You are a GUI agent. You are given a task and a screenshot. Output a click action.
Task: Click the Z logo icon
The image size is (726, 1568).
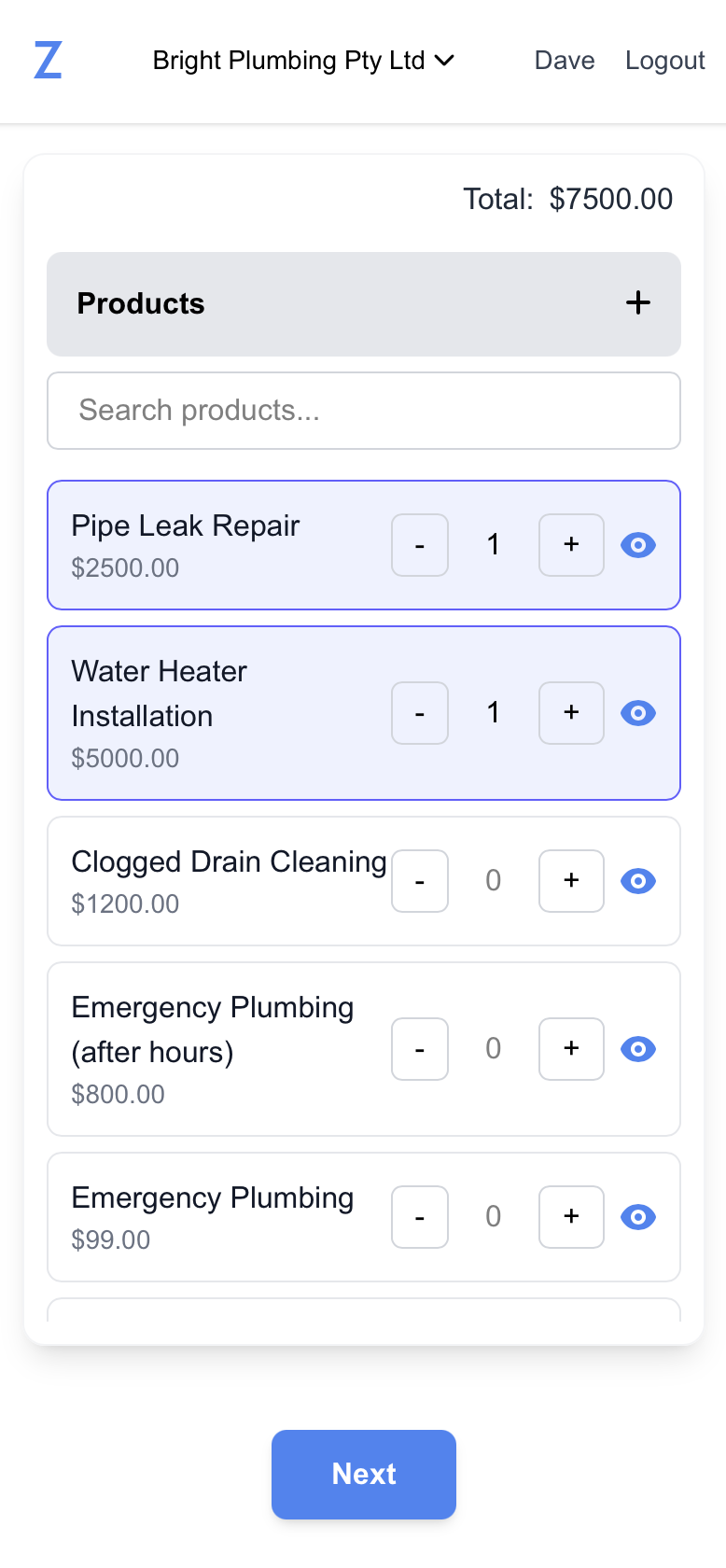(48, 61)
